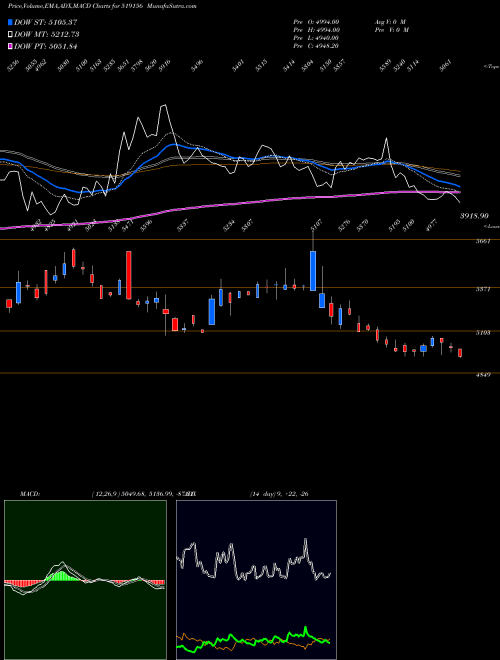Click the Pre V: 0 M value
The width and height of the screenshot is (500, 660).
click(393, 30)
